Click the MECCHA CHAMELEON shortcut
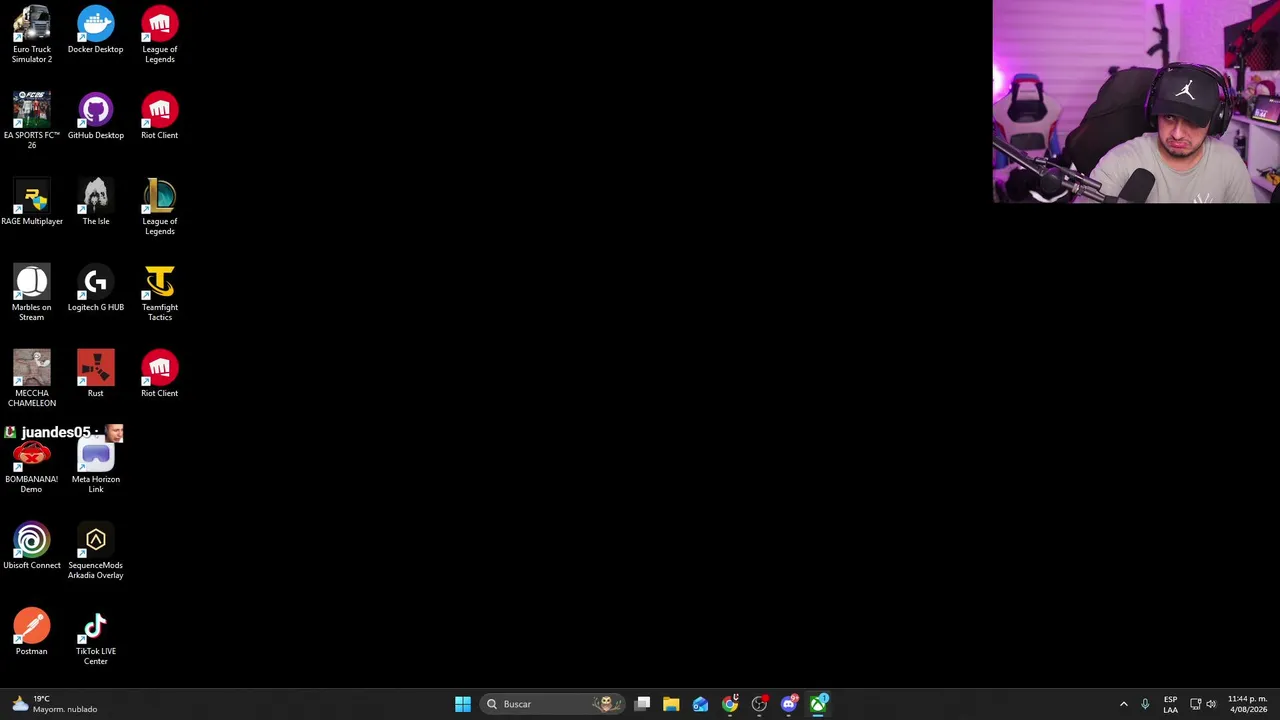This screenshot has height=720, width=1280. [x=32, y=379]
